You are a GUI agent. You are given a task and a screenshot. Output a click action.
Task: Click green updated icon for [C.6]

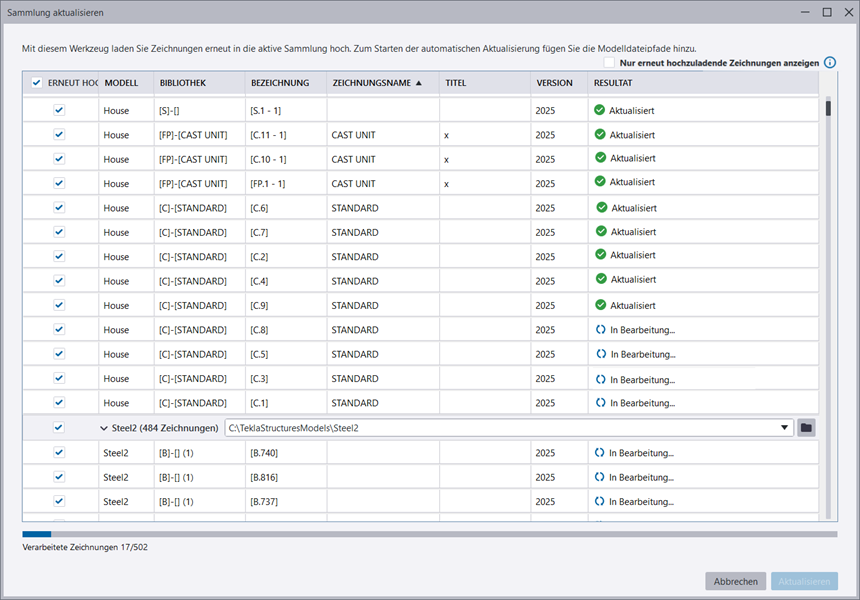pos(602,207)
